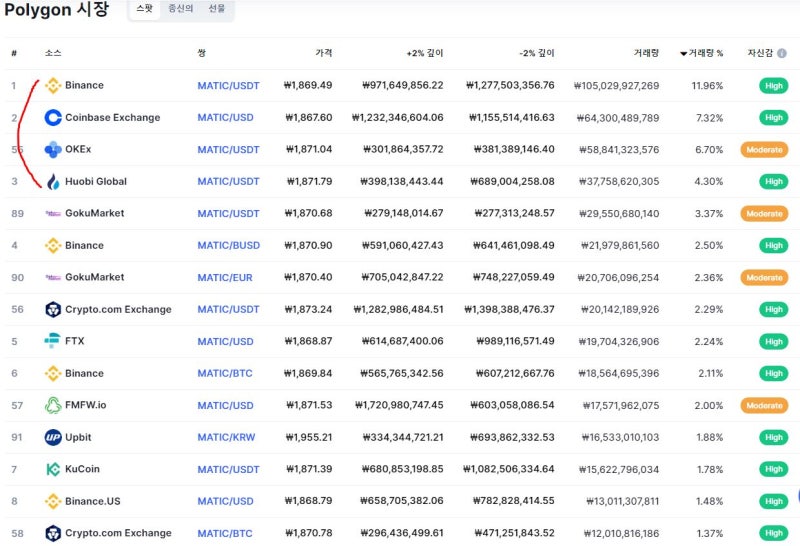This screenshot has width=800, height=546.
Task: Toggle sort arrow on 거래량 % column
Action: (683, 54)
